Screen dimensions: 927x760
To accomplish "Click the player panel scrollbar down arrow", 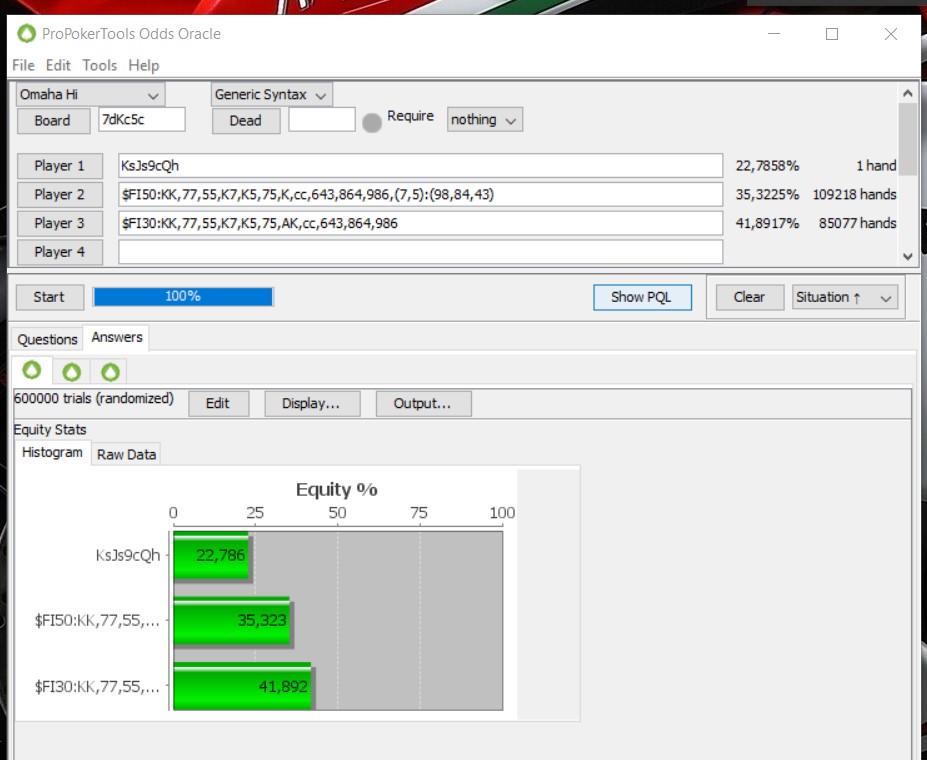I will tap(908, 256).
